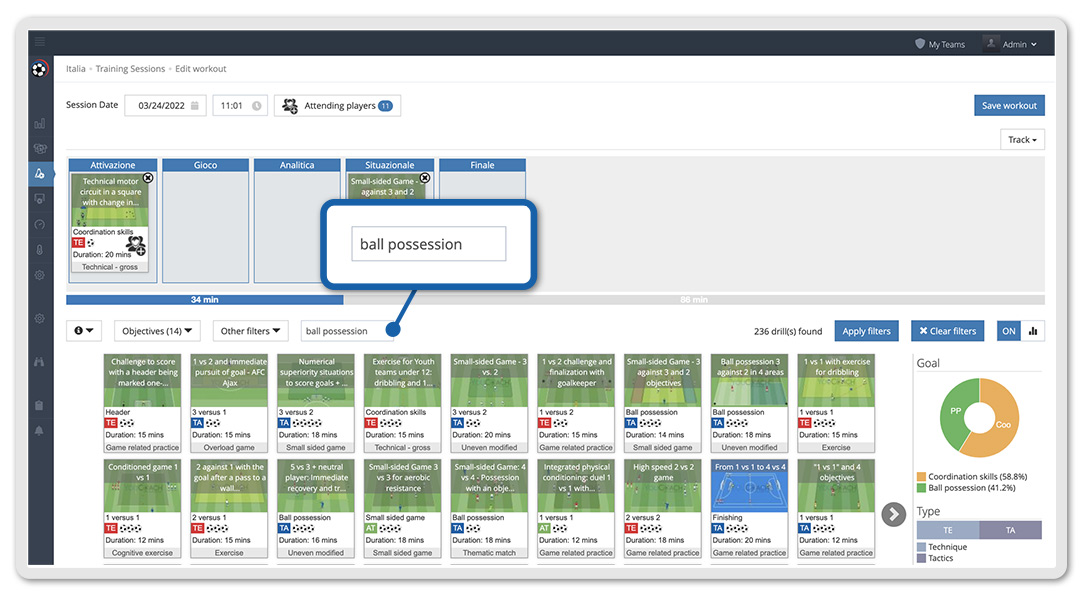Remove the Small-sided Game drill from Situazionale
This screenshot has width=1089, height=599.
(424, 178)
